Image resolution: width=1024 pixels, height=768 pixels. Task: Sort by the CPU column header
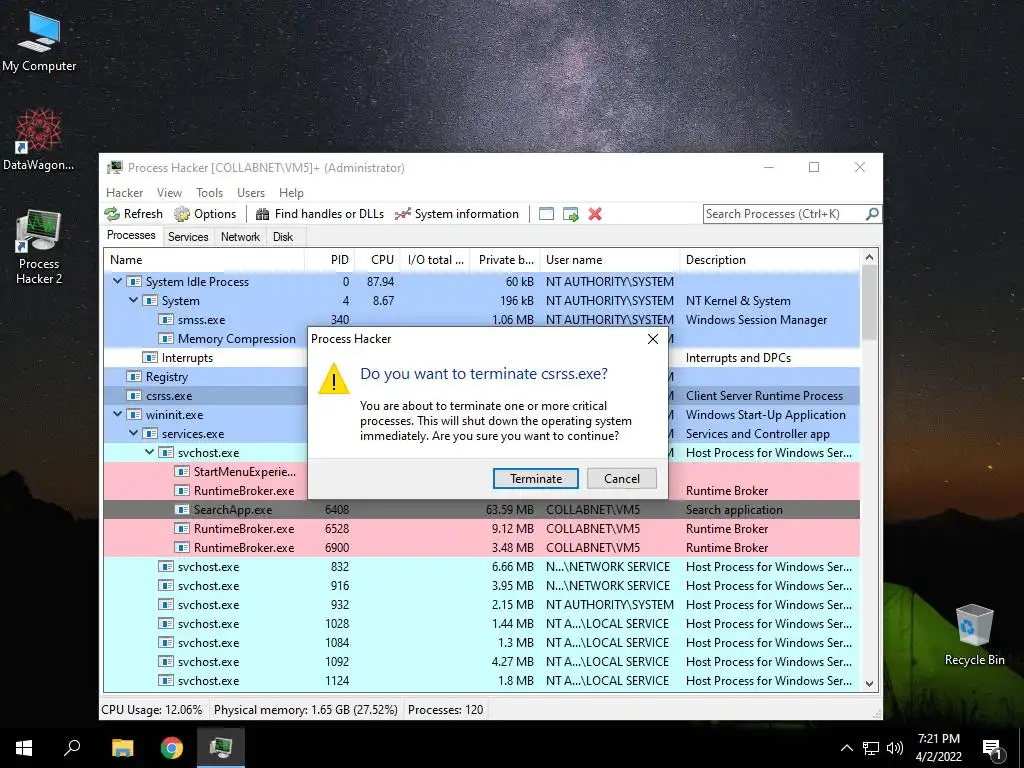[x=377, y=260]
